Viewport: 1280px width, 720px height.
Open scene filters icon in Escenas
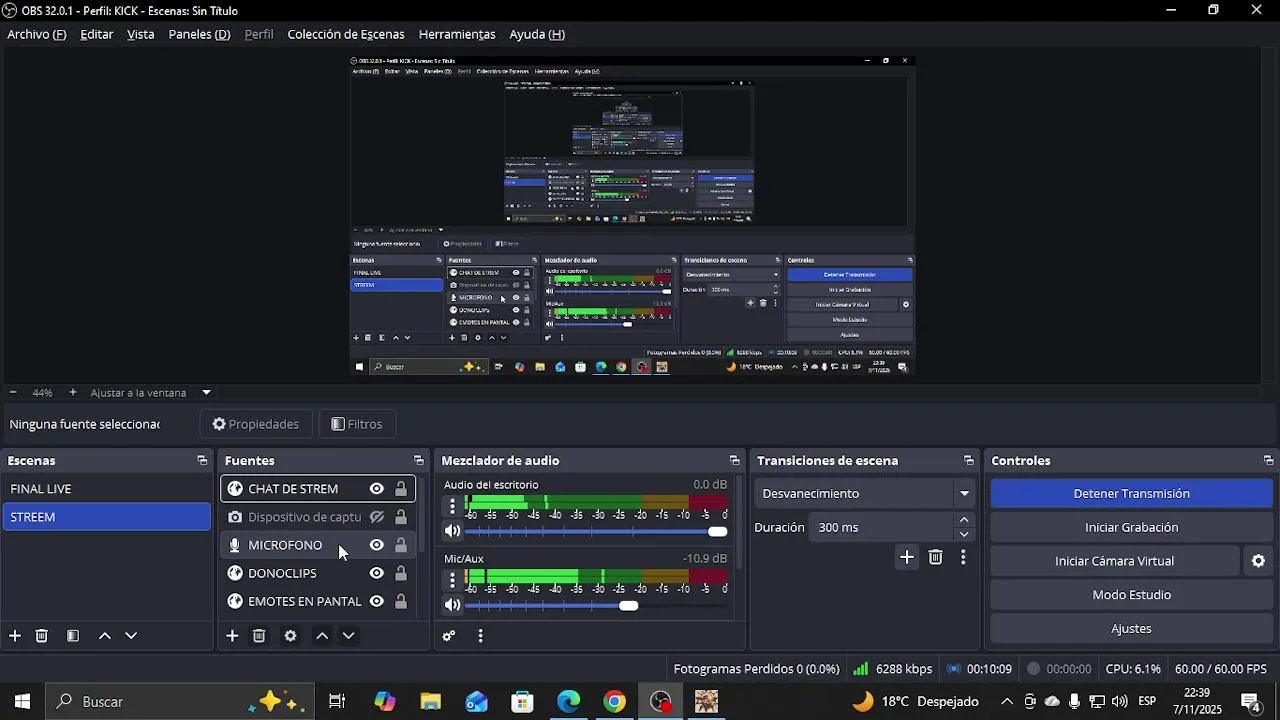(73, 636)
